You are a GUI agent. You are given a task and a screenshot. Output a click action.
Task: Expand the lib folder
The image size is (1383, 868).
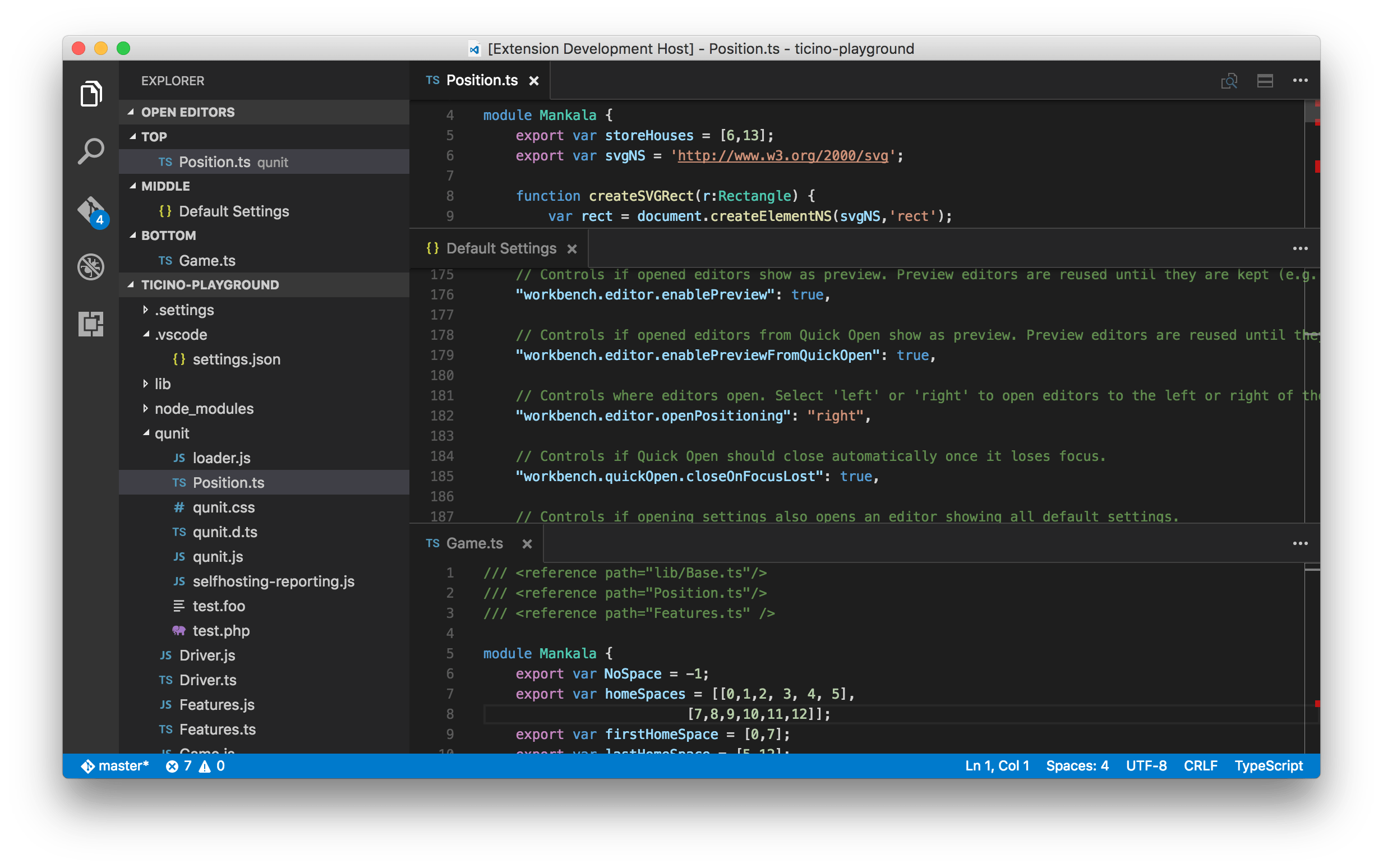point(146,384)
